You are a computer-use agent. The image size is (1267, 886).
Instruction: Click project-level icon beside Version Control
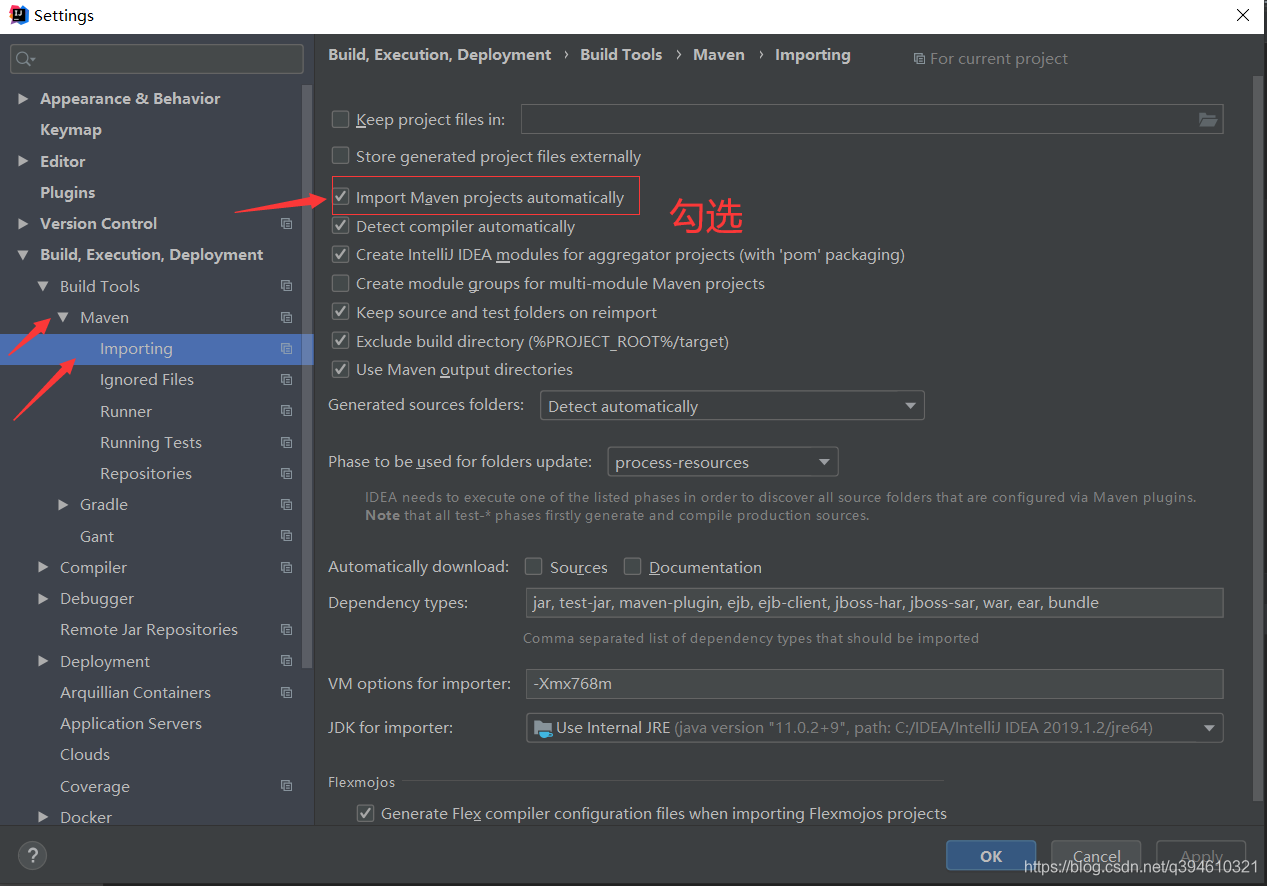tap(287, 224)
